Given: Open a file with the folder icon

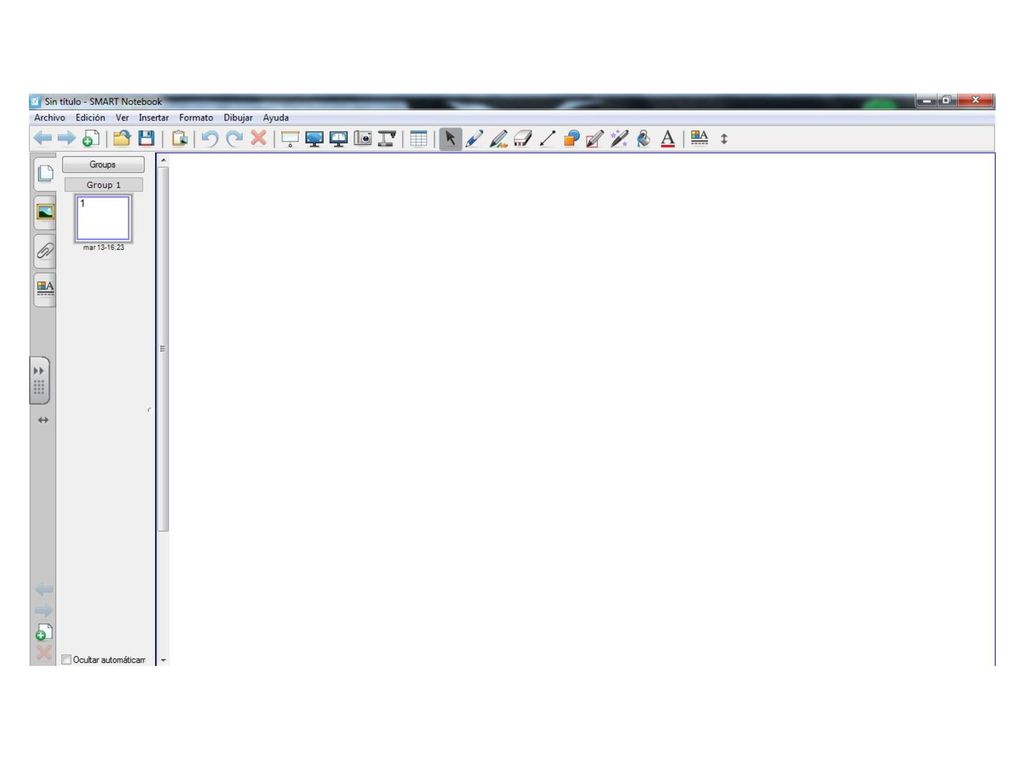Looking at the screenshot, I should pyautogui.click(x=121, y=138).
